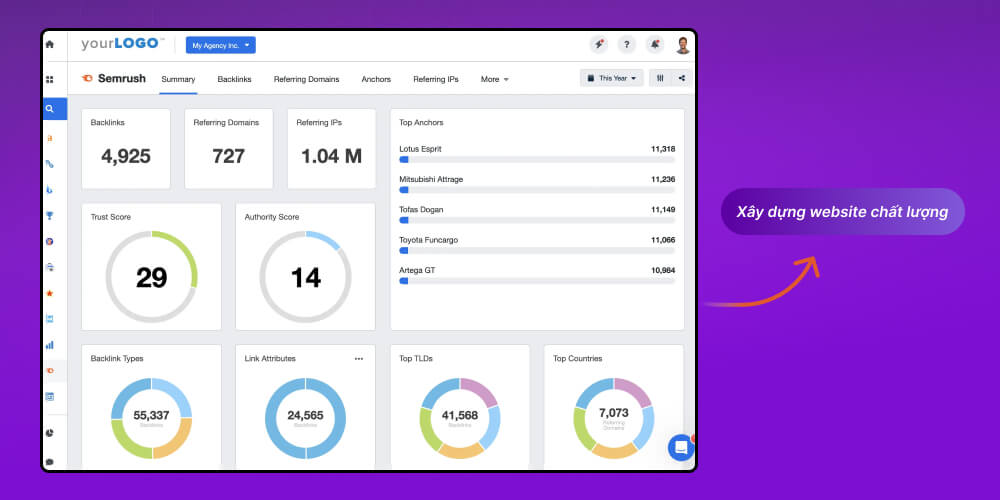The image size is (1000, 500).
Task: Switch to the Referring Domains tab
Action: tap(306, 80)
